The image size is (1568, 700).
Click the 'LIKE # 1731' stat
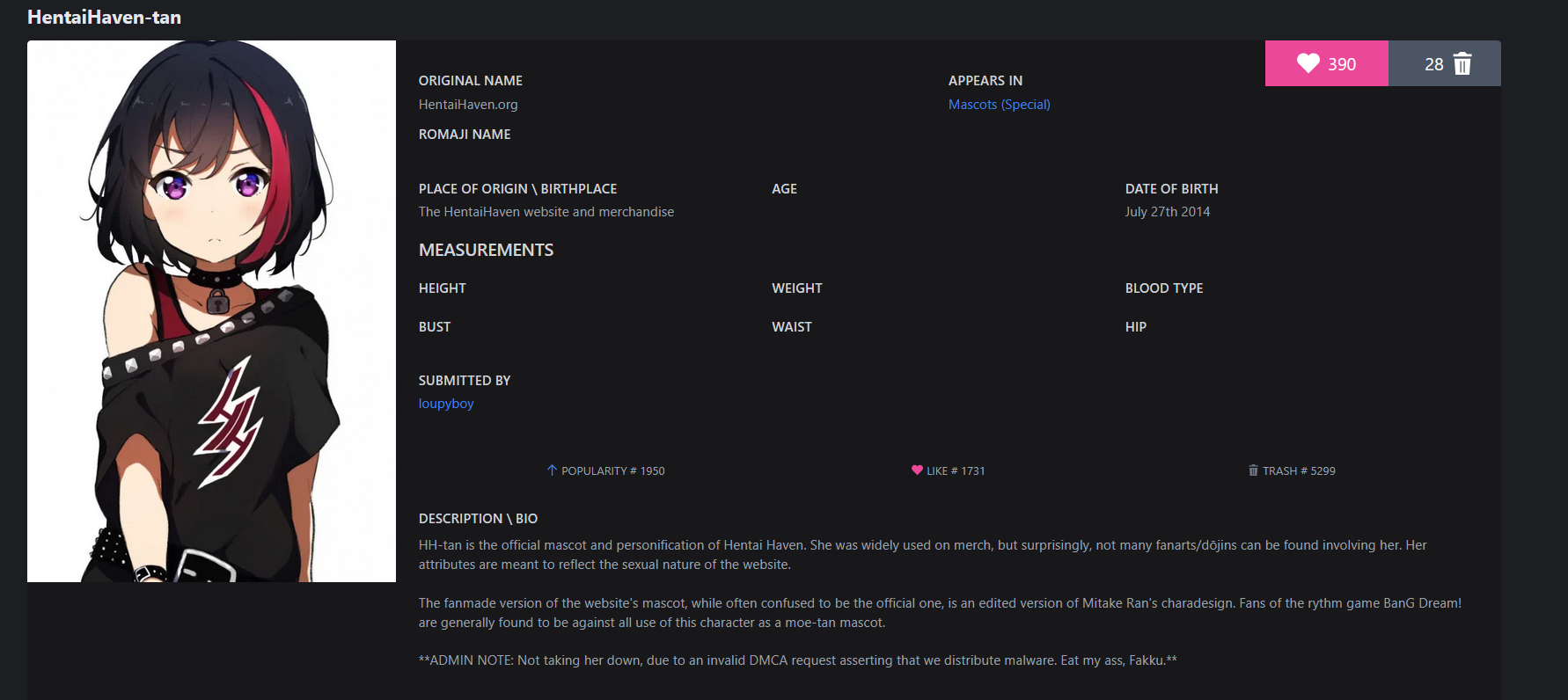[x=949, y=470]
